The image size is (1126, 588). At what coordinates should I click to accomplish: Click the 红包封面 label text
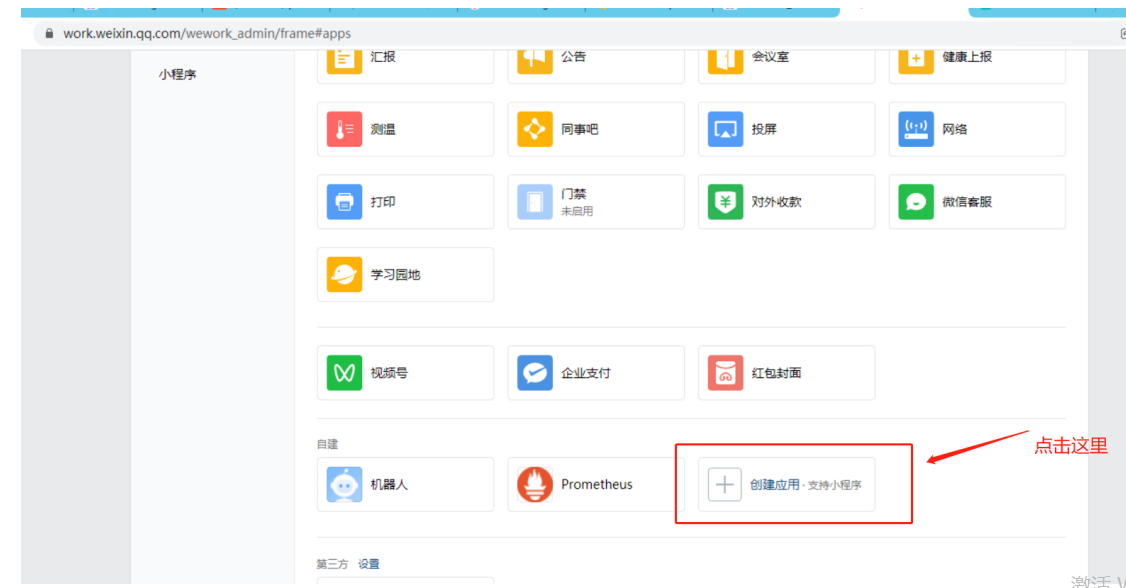[776, 373]
